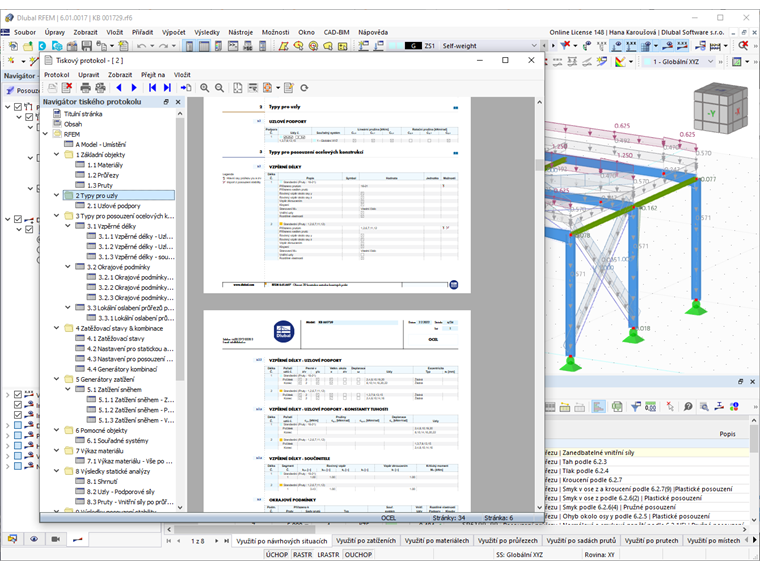Viewport: 760px width, 570px height.
Task: Click the new model icon in RFEM toolbar
Action: pyautogui.click(x=14, y=46)
